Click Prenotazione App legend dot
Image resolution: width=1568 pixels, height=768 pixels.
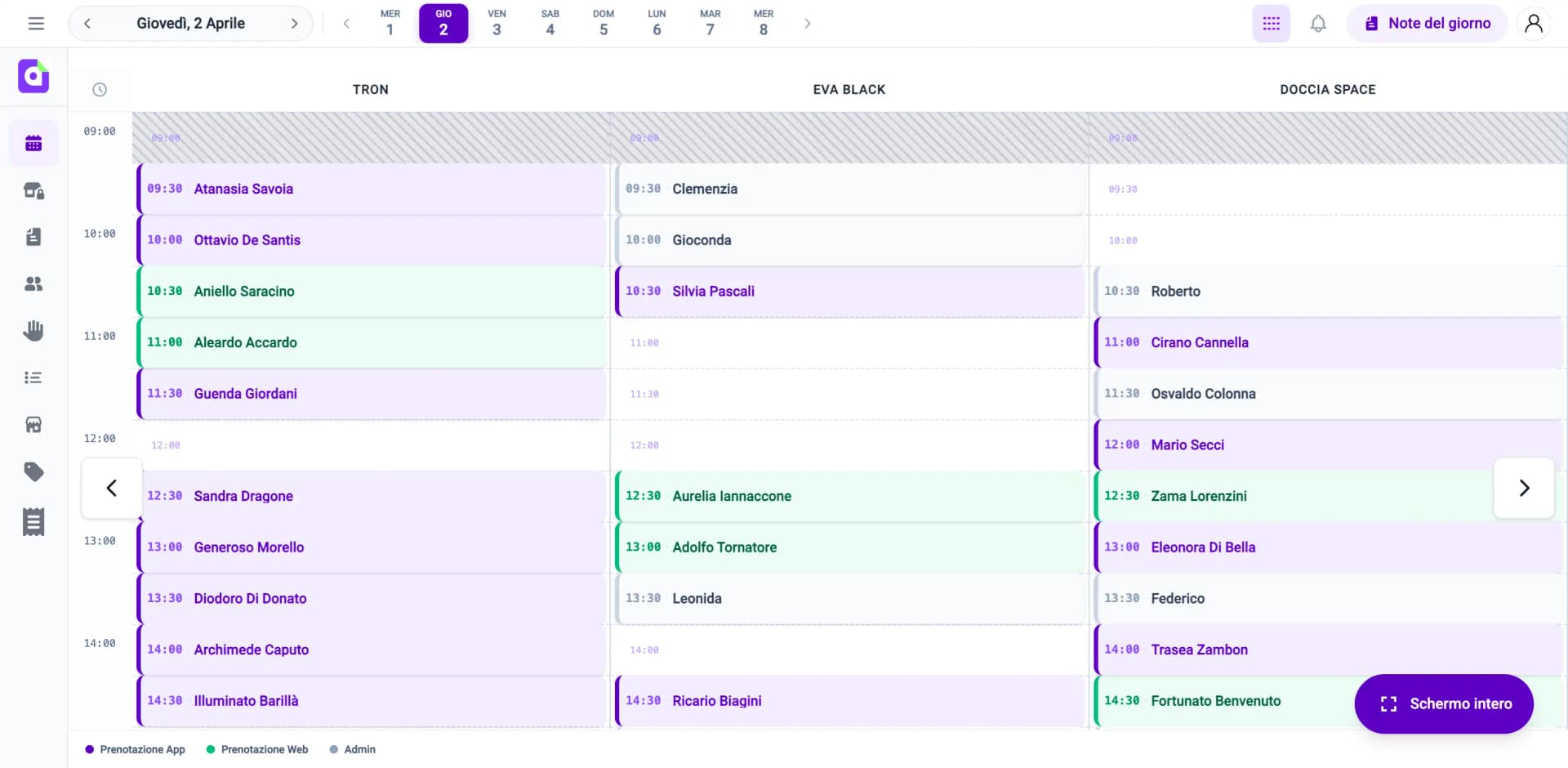[90, 749]
